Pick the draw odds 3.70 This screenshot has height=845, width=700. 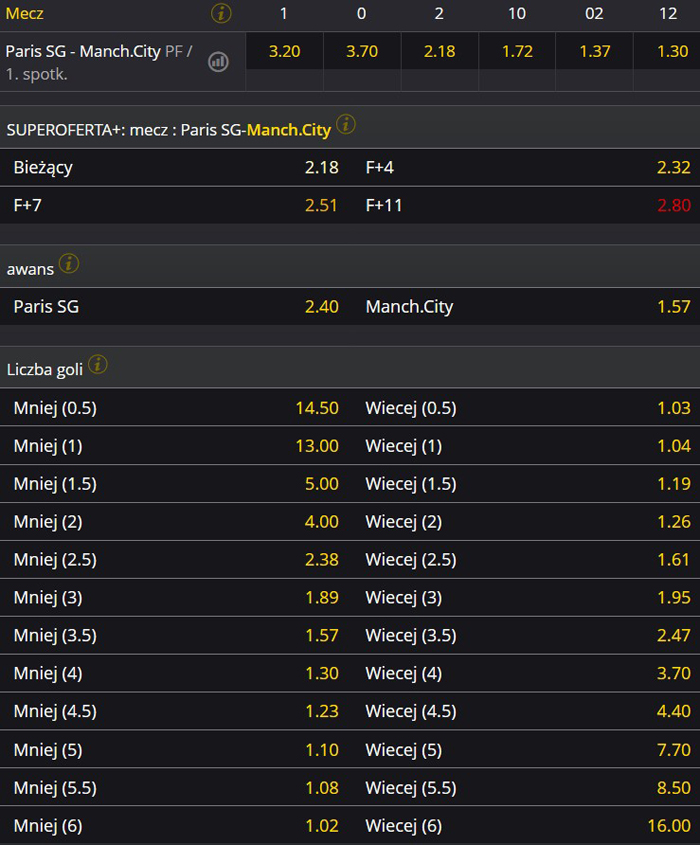pyautogui.click(x=362, y=51)
